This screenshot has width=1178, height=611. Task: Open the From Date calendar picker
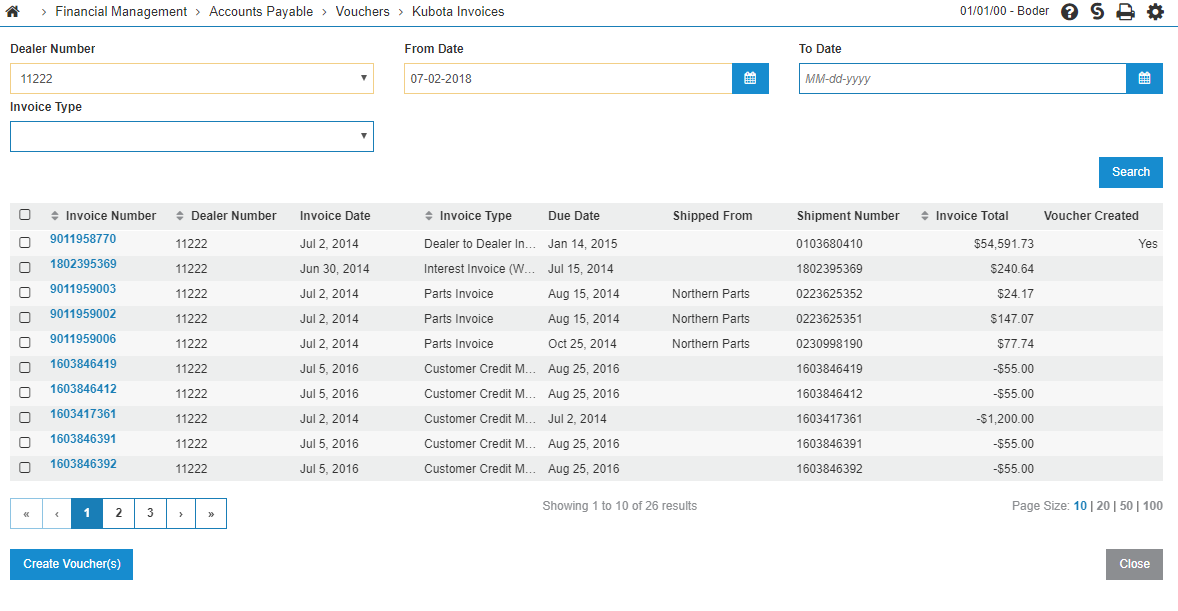[x=750, y=79]
